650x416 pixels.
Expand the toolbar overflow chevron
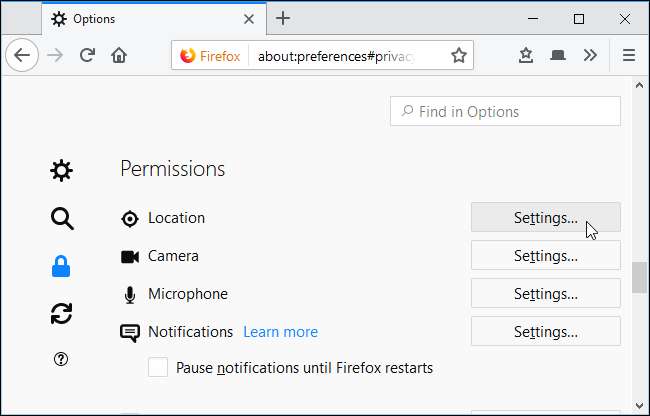pos(590,56)
